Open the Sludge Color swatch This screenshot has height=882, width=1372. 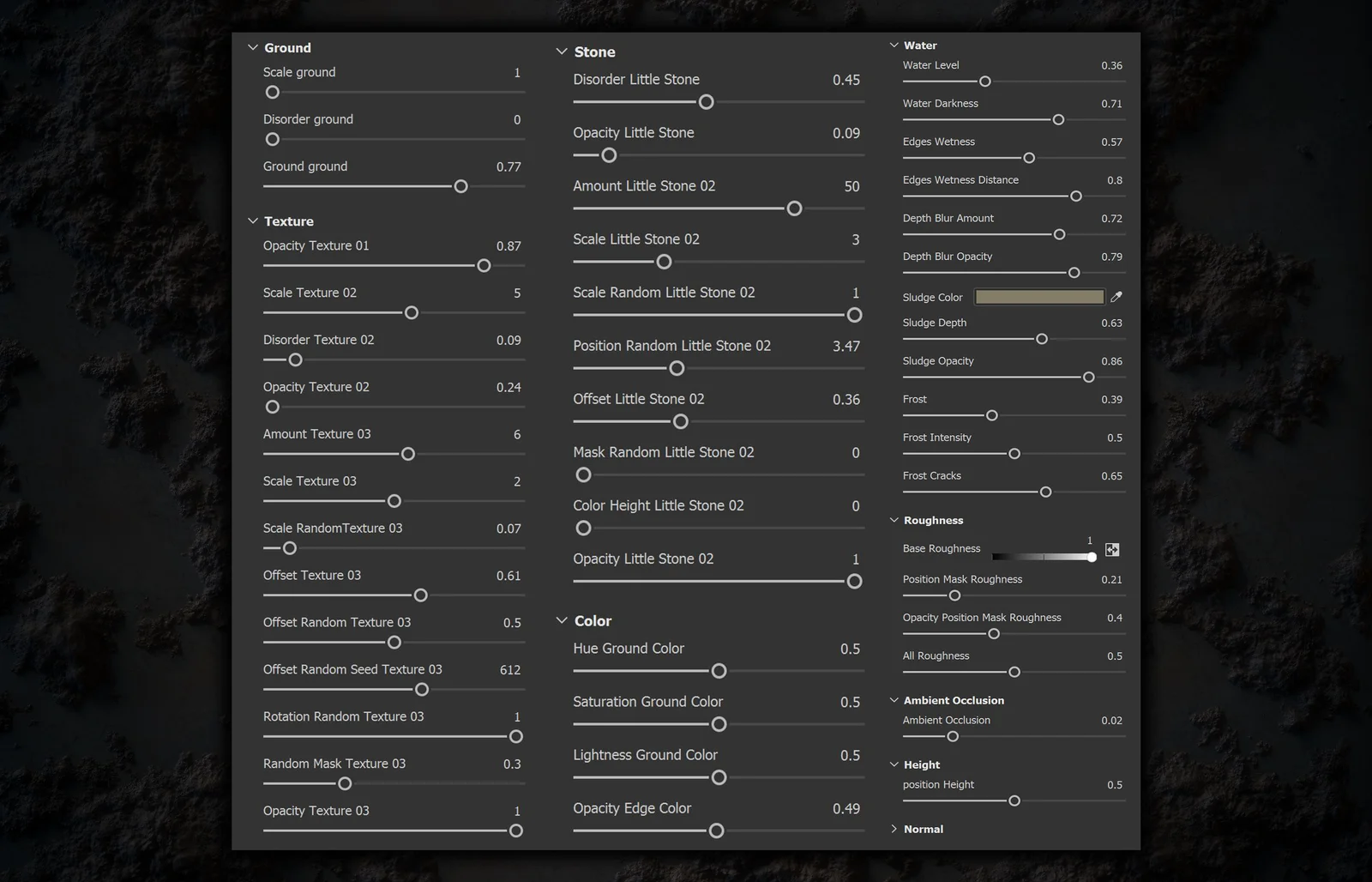pos(1039,296)
